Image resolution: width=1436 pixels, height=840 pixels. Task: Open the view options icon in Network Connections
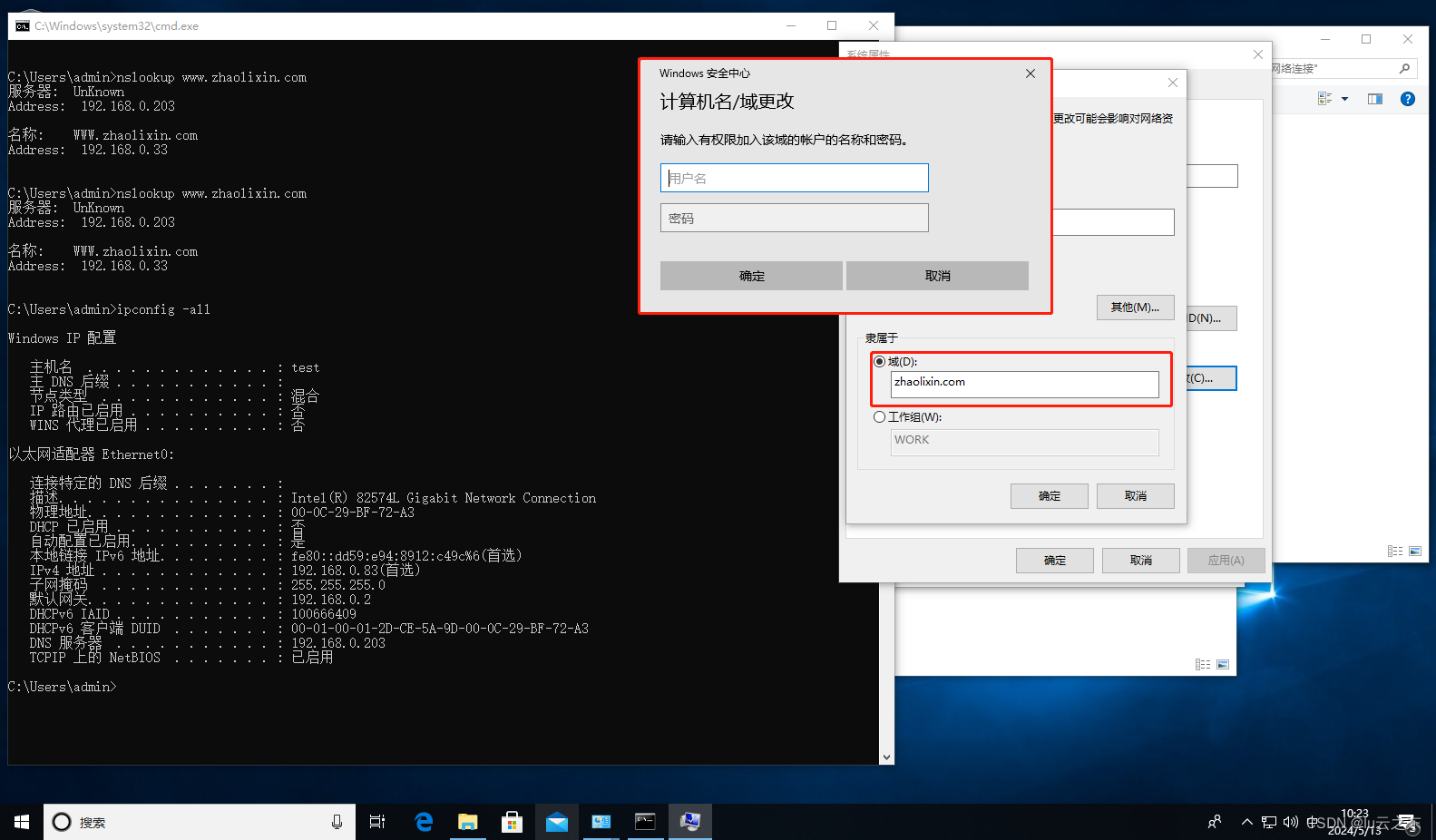coord(1324,99)
